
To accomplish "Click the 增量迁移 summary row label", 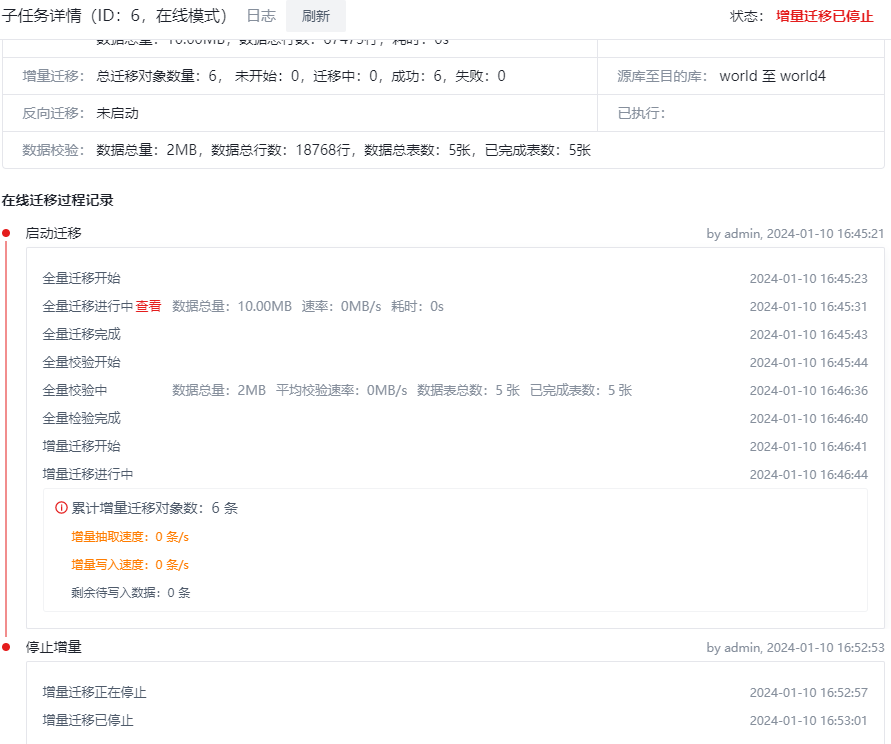I will tap(53, 76).
